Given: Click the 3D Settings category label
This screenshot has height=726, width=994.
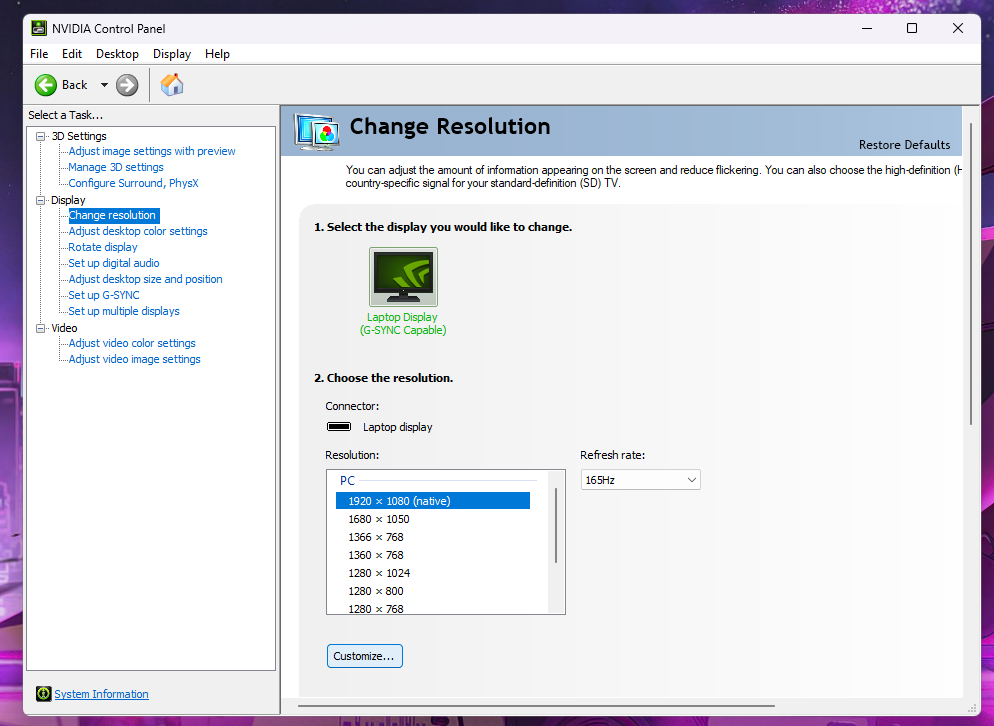Looking at the screenshot, I should point(79,136).
